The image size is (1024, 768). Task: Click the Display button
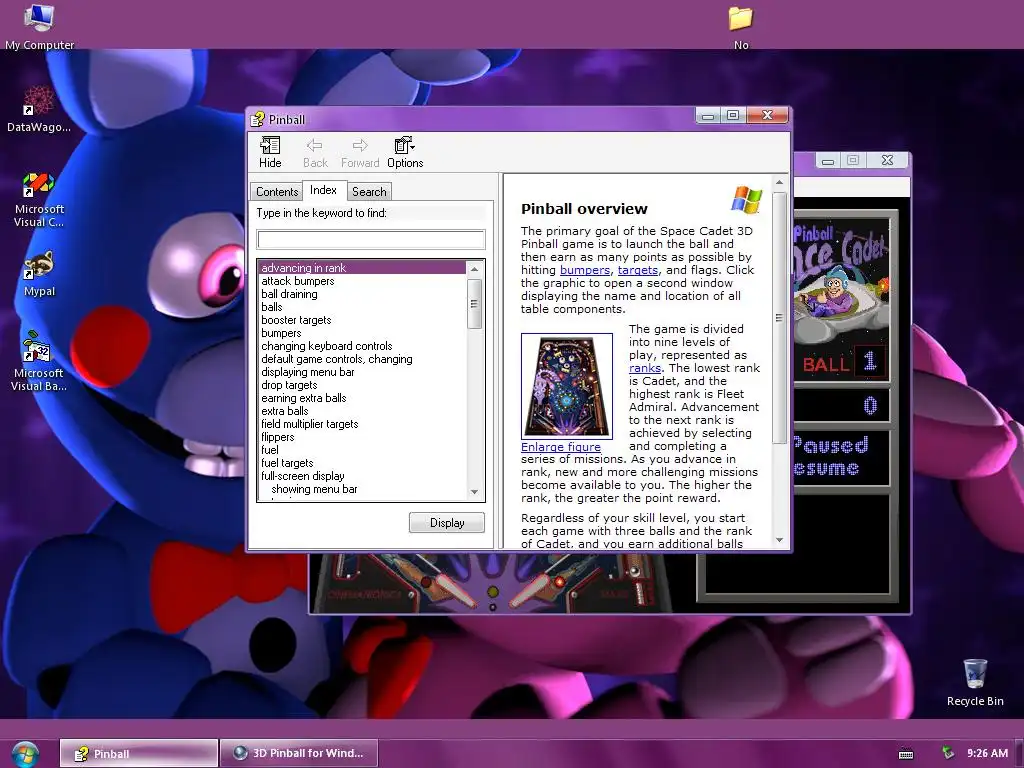coord(447,522)
